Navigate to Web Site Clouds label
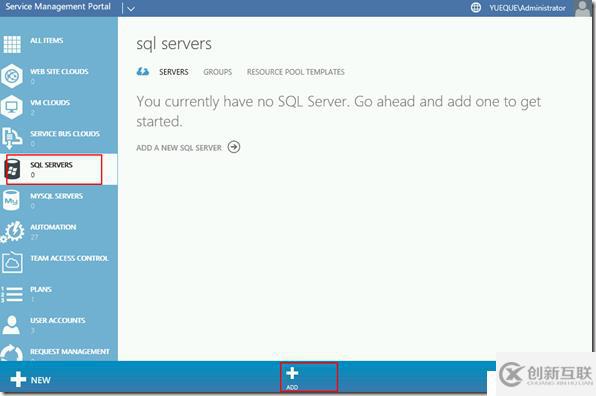The width and height of the screenshot is (596, 396). click(x=59, y=71)
